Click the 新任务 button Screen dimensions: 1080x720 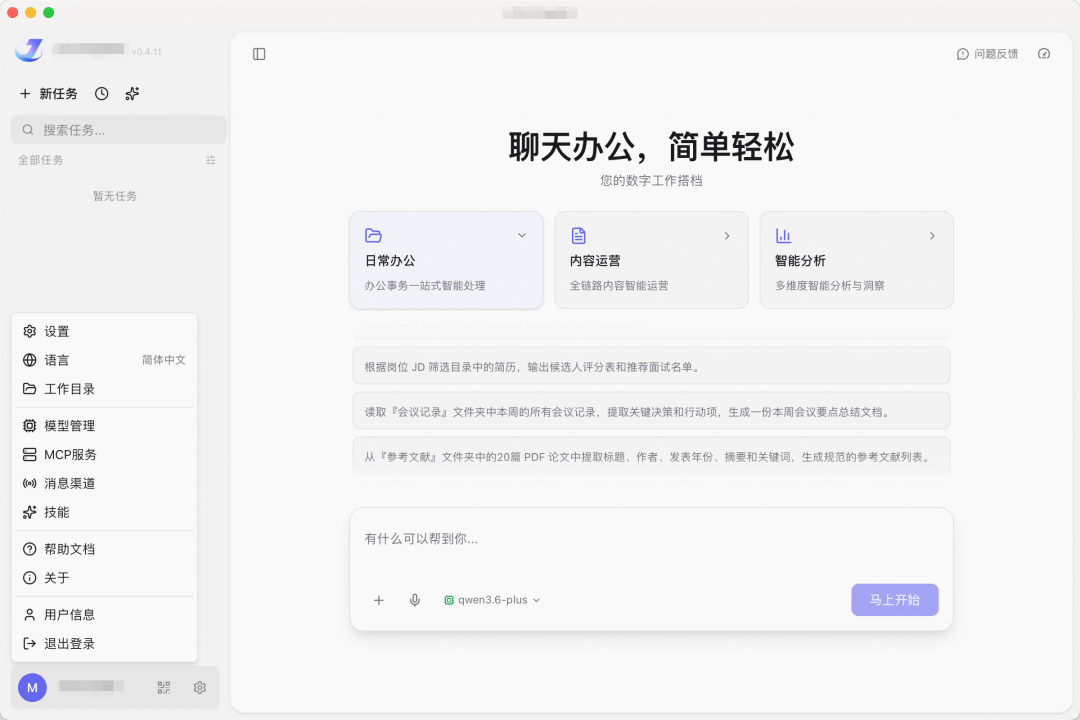[48, 94]
